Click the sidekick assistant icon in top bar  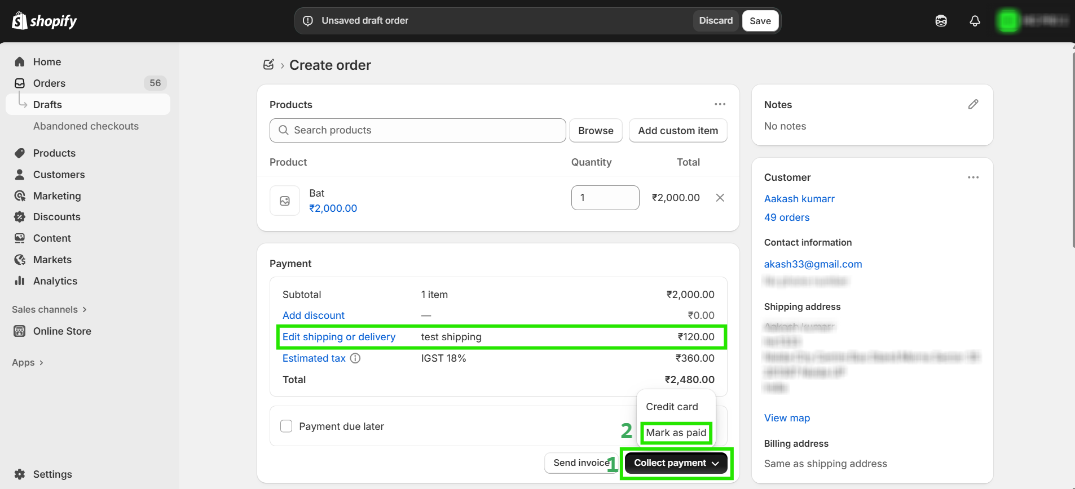click(941, 21)
